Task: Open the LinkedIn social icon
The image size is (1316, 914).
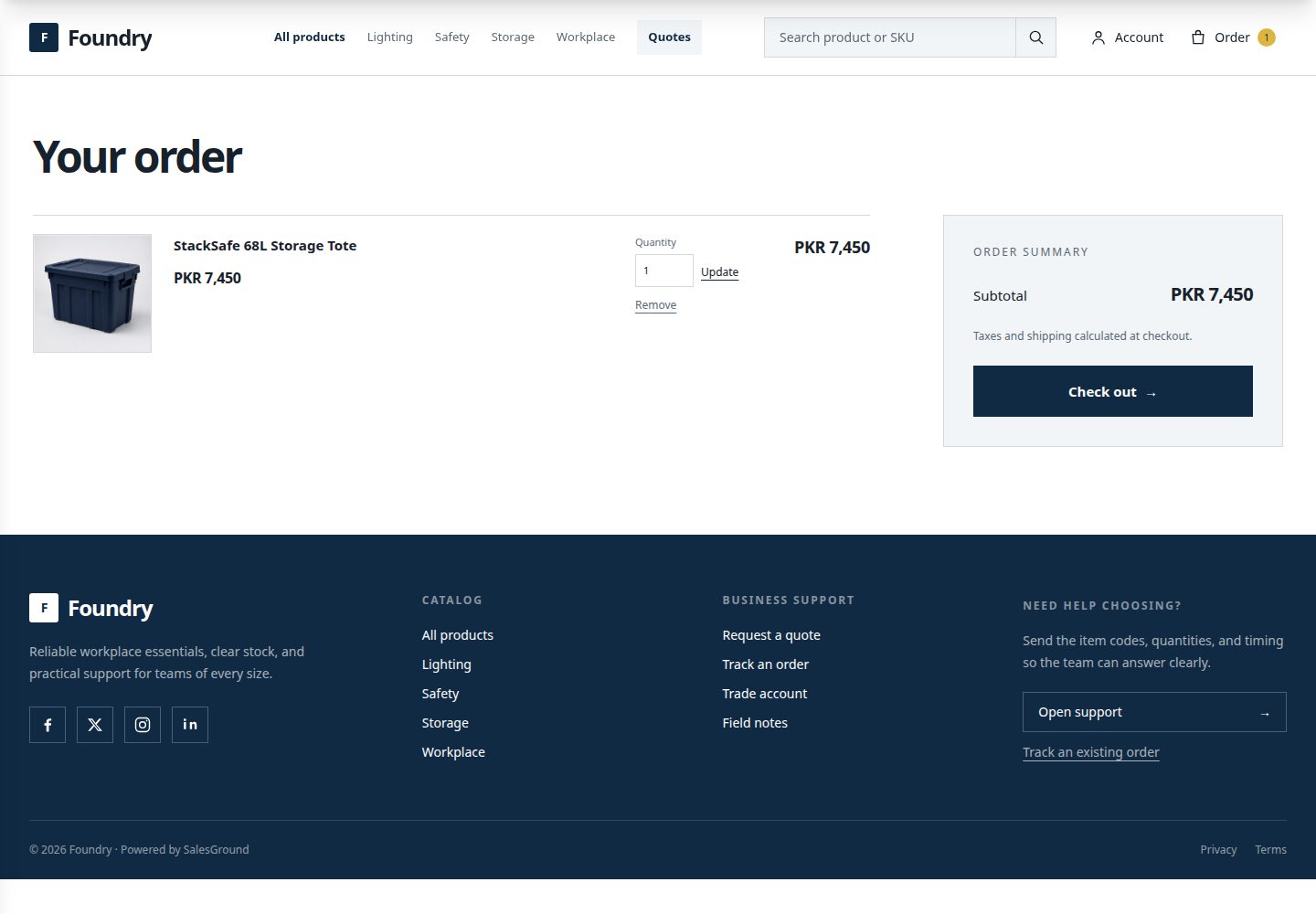Action: point(190,725)
